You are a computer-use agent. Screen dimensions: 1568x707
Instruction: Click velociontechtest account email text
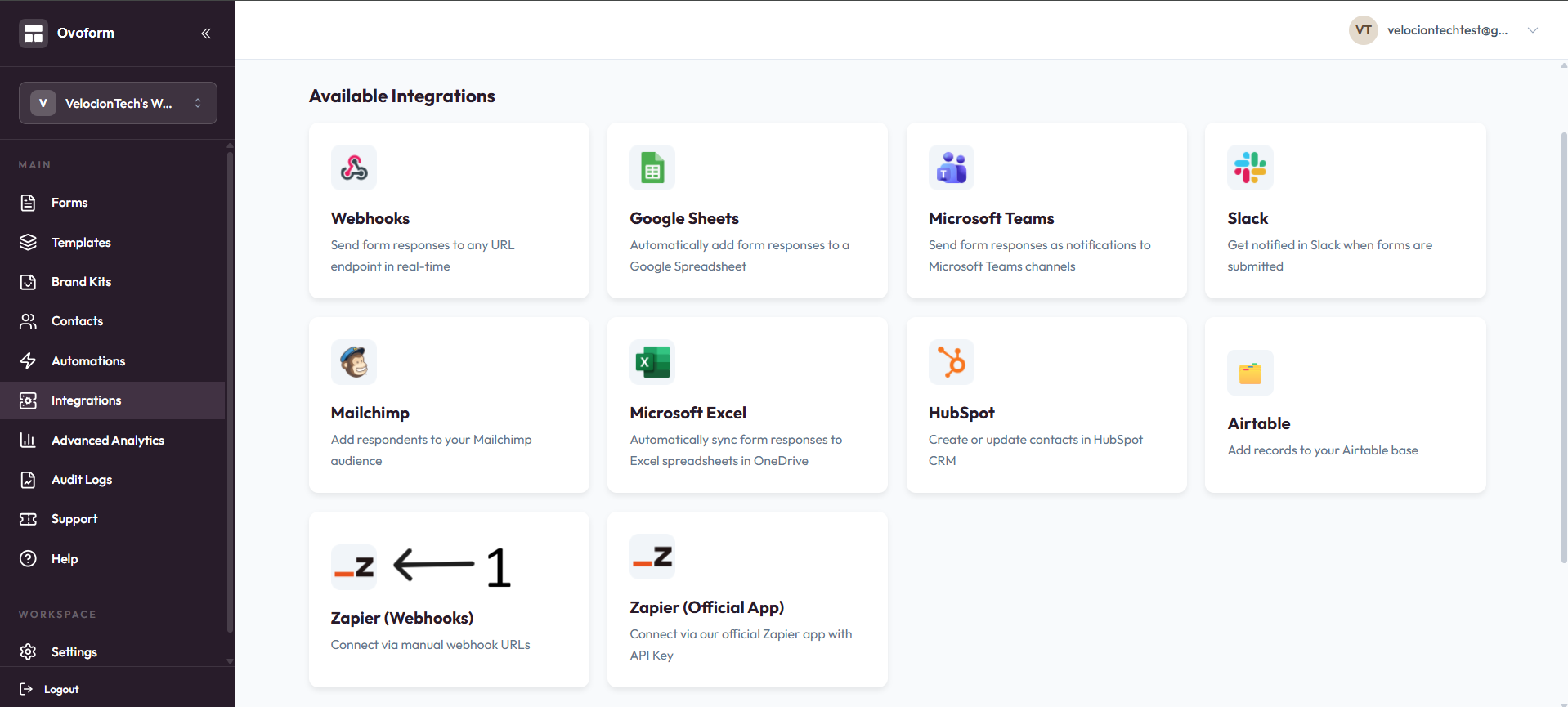pyautogui.click(x=1447, y=30)
